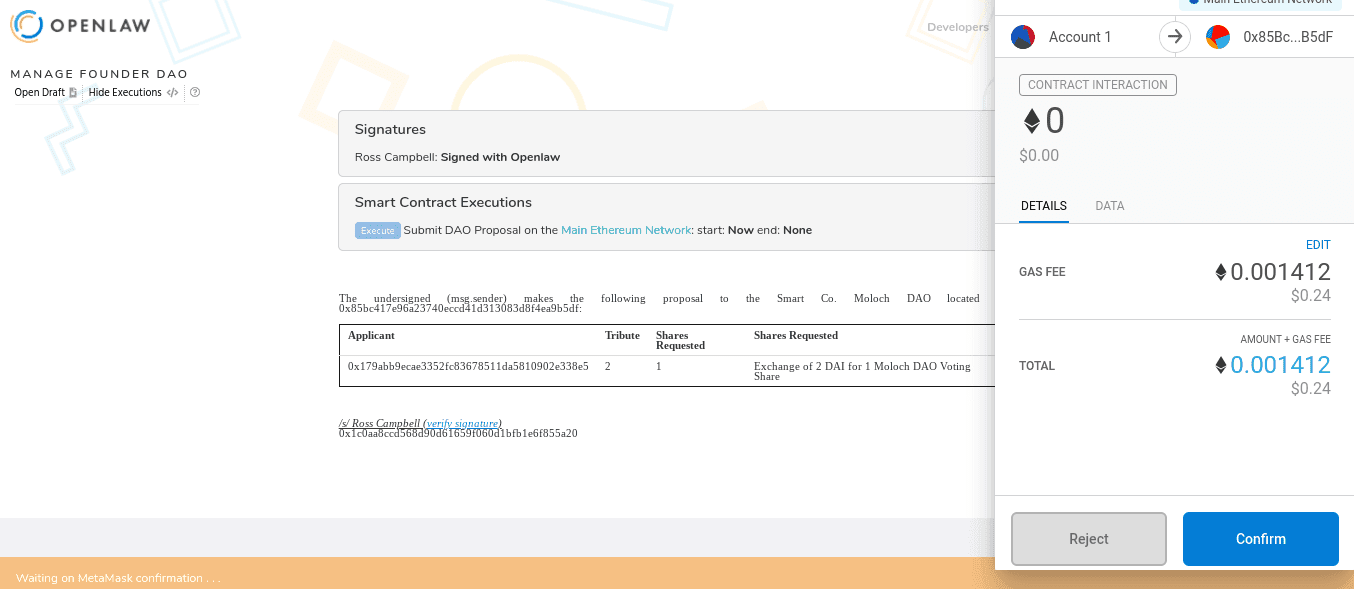The width and height of the screenshot is (1354, 589).
Task: Click applicant address 0x179abb9ecae3352fc...
Action: (x=468, y=366)
